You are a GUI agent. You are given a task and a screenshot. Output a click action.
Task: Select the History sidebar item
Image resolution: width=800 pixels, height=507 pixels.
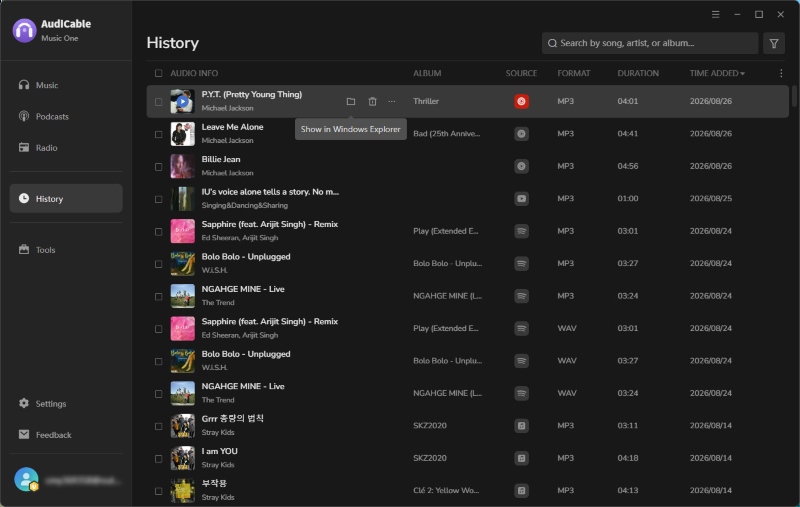pyautogui.click(x=66, y=198)
